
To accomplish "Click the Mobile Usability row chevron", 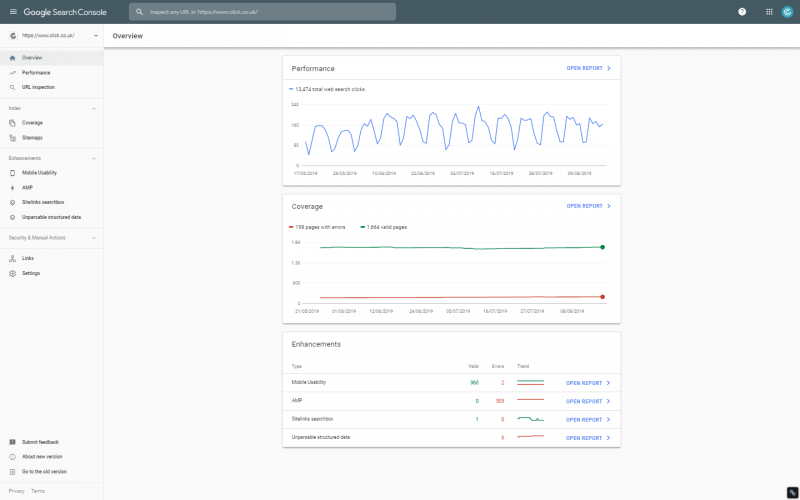I will [608, 383].
